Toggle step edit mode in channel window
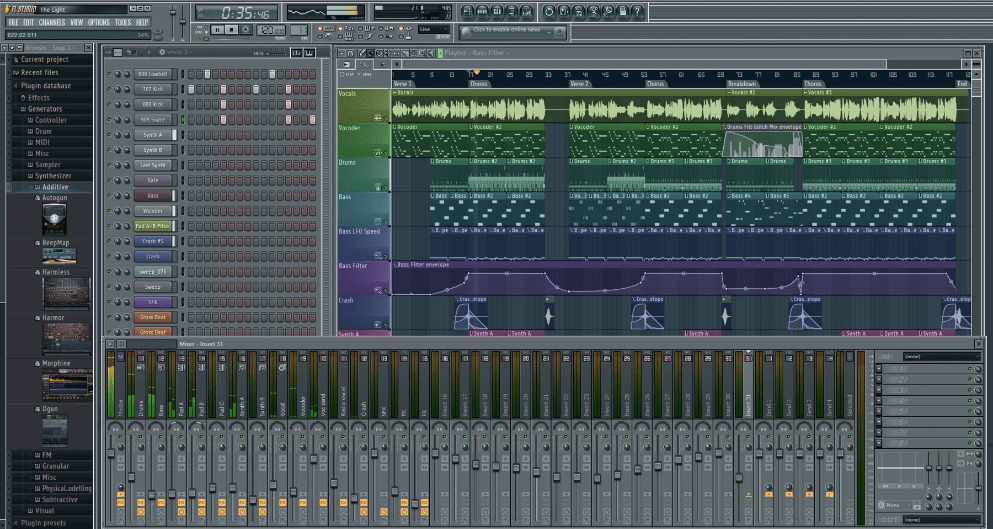 (x=296, y=53)
